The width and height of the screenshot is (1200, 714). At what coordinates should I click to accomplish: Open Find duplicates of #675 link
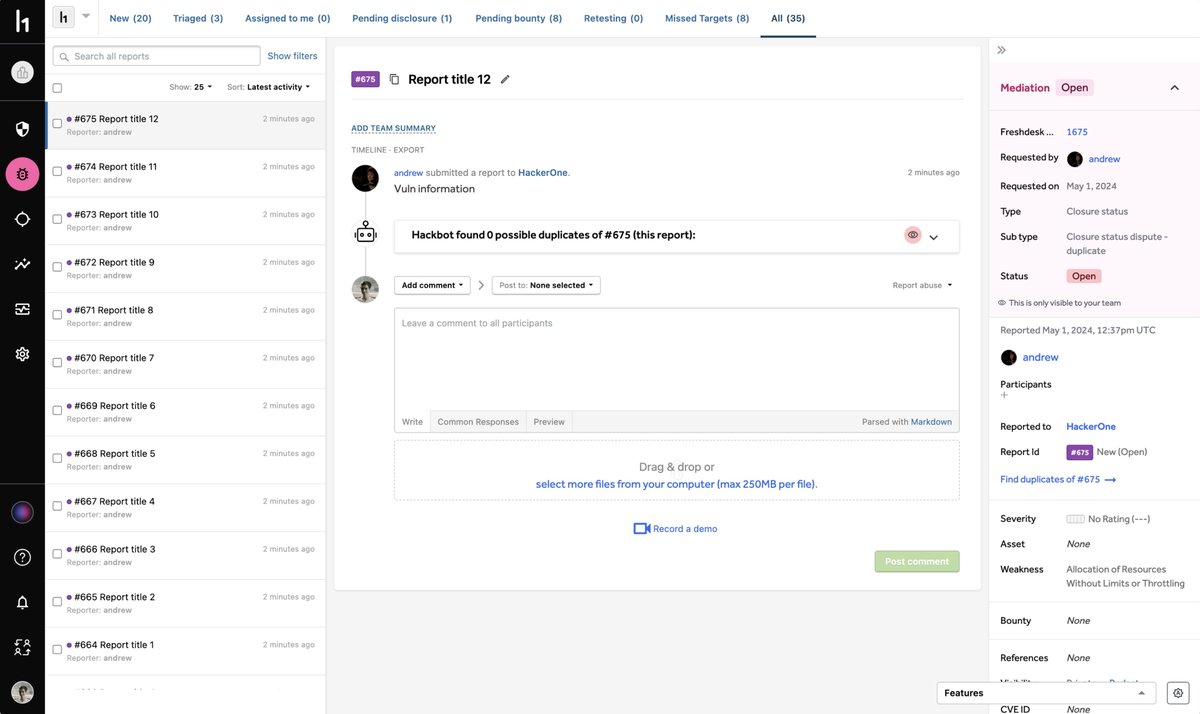(1058, 480)
